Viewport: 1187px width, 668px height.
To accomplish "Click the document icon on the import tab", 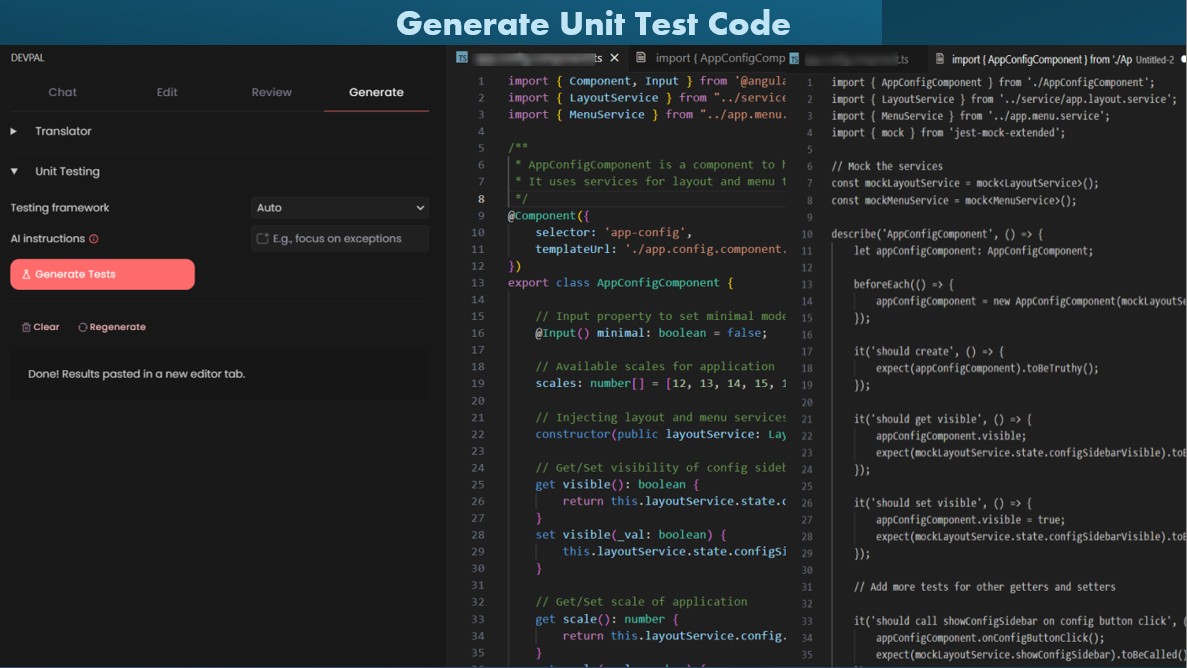I will [641, 58].
